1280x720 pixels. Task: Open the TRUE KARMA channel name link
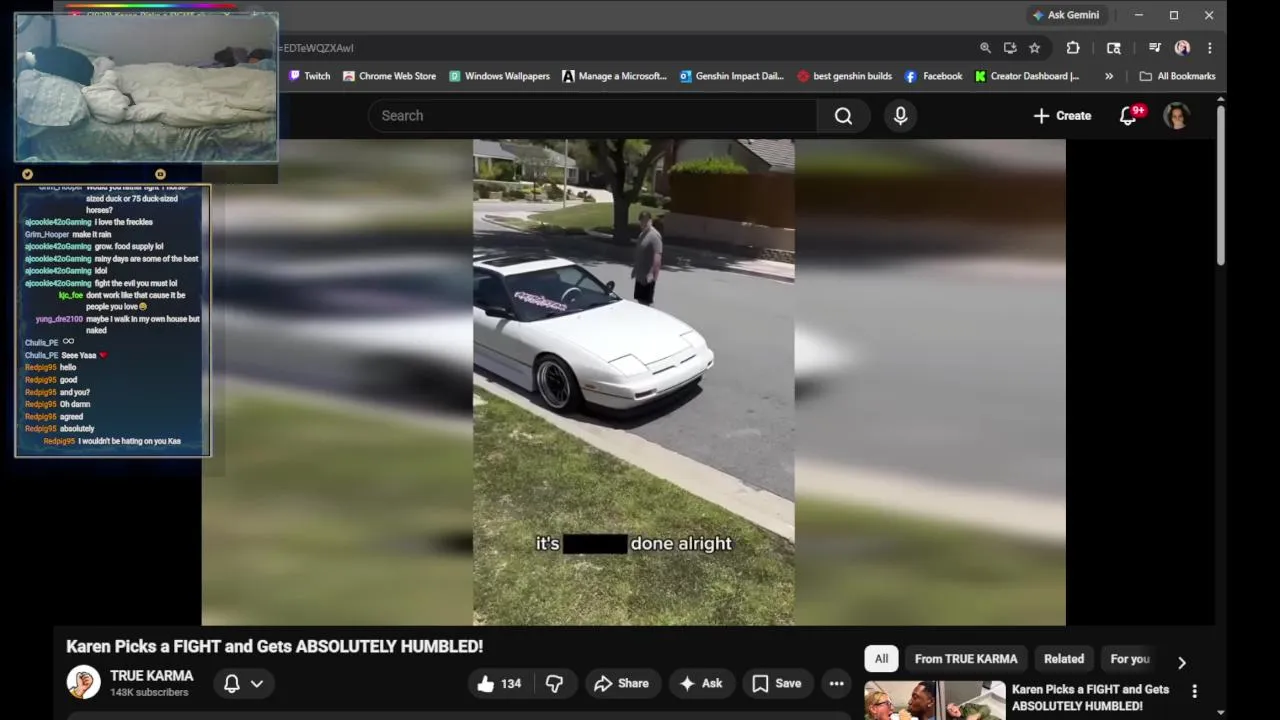[151, 676]
